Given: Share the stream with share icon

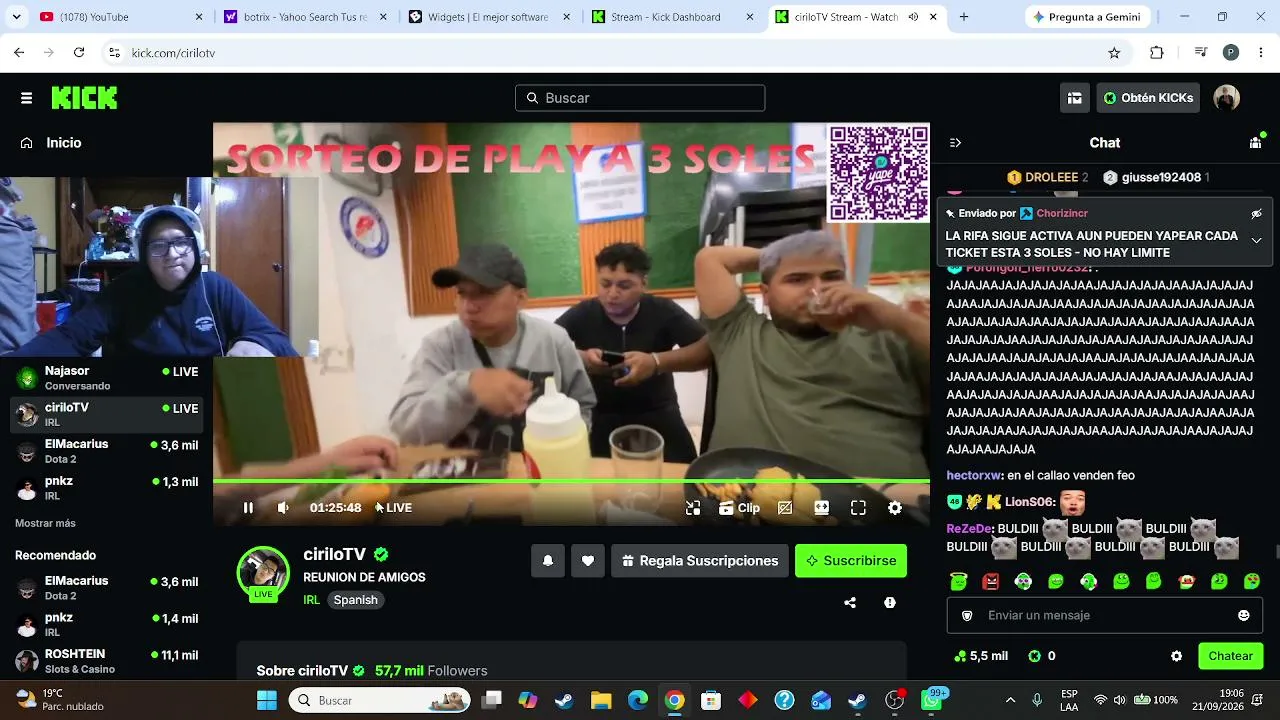Looking at the screenshot, I should (850, 603).
